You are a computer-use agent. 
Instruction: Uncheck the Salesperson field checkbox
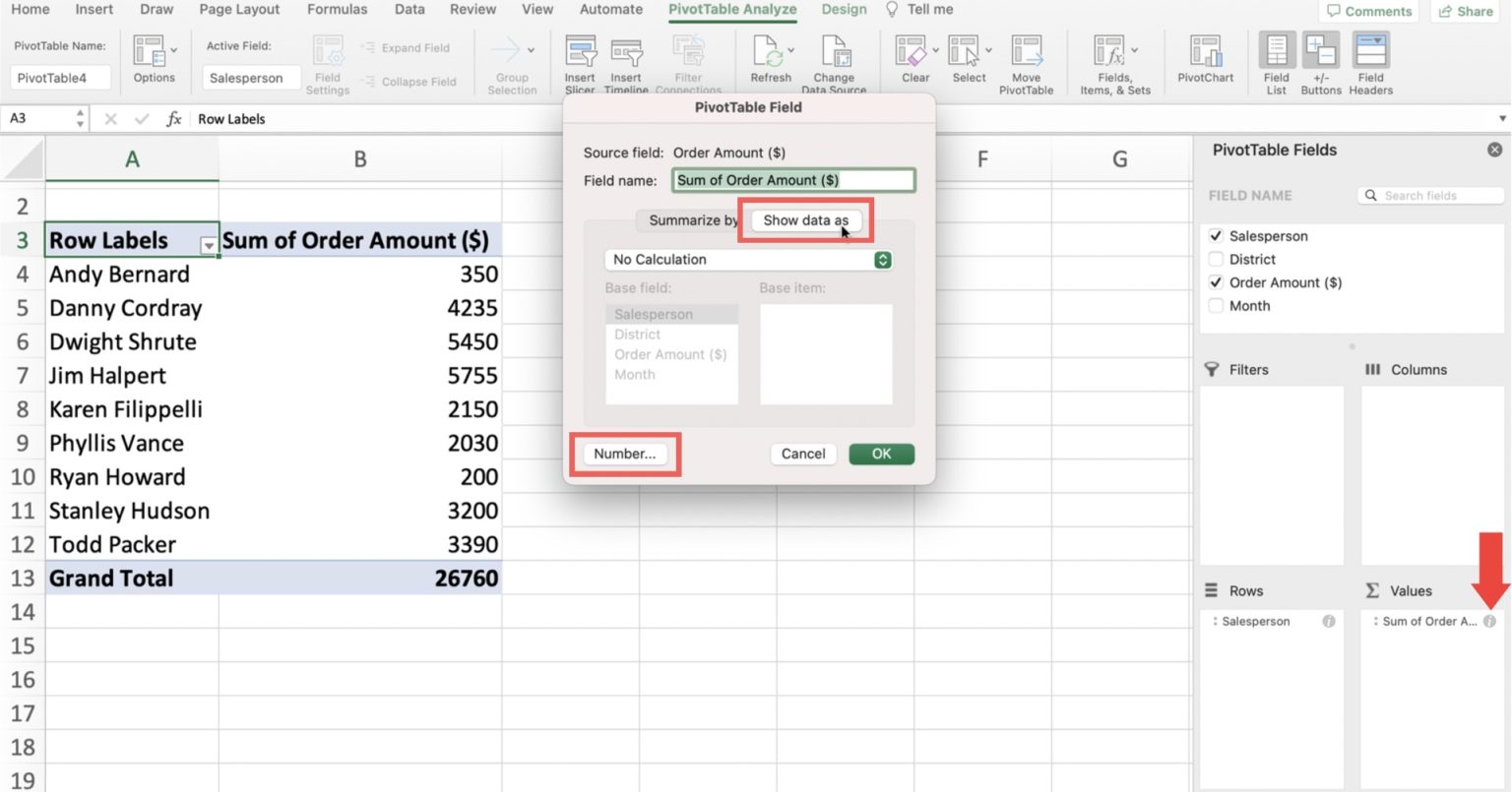click(1217, 235)
